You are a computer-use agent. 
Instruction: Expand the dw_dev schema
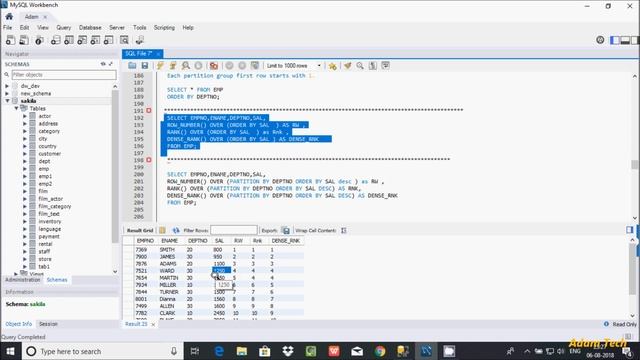pyautogui.click(x=7, y=86)
